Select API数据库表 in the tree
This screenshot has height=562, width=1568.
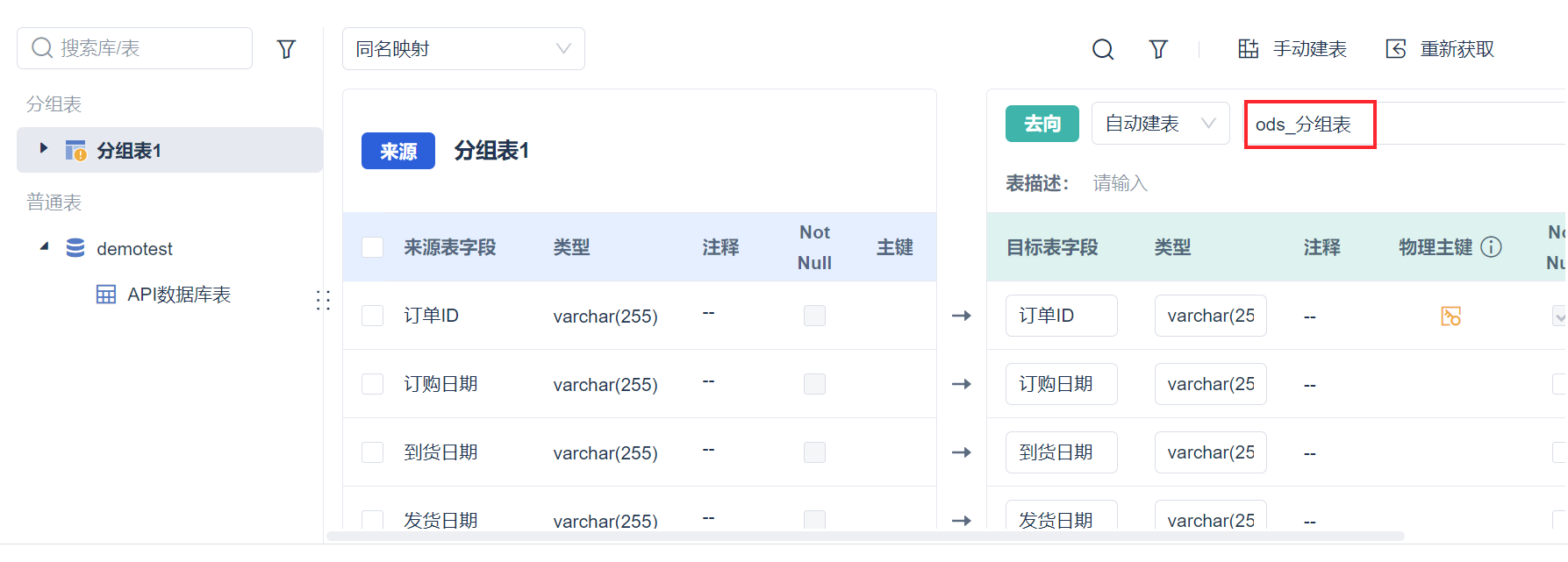click(179, 295)
